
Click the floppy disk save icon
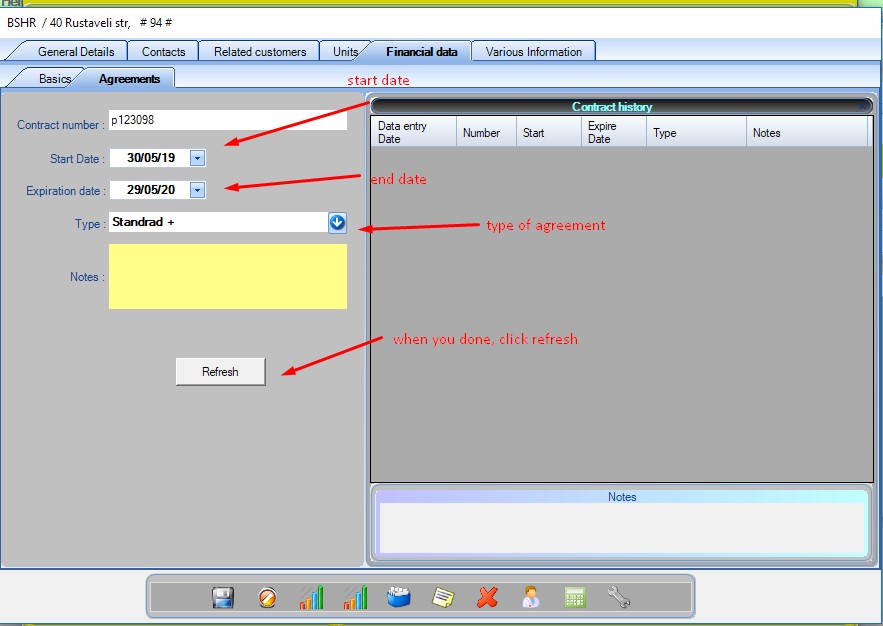coord(223,598)
